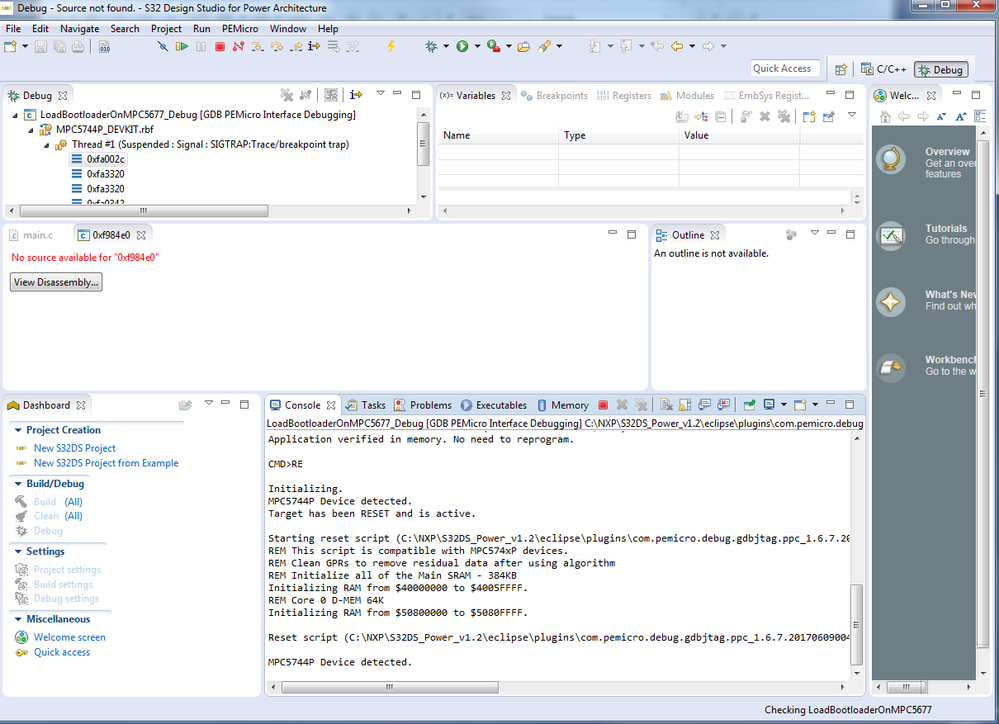Click the Disconnect icon in main toolbar
Image resolution: width=999 pixels, height=724 pixels.
point(238,46)
